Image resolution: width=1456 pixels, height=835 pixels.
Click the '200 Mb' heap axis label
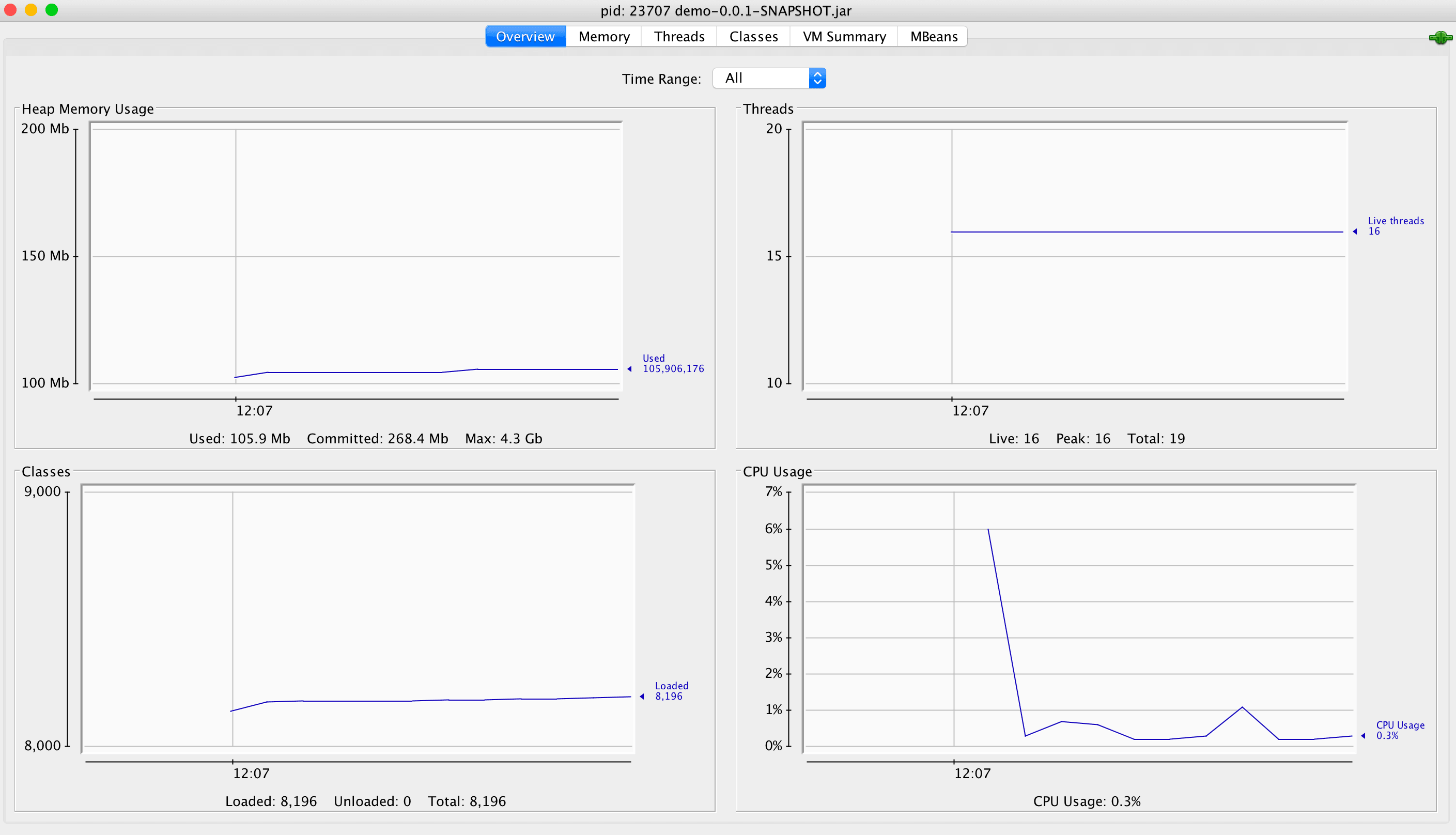point(45,129)
